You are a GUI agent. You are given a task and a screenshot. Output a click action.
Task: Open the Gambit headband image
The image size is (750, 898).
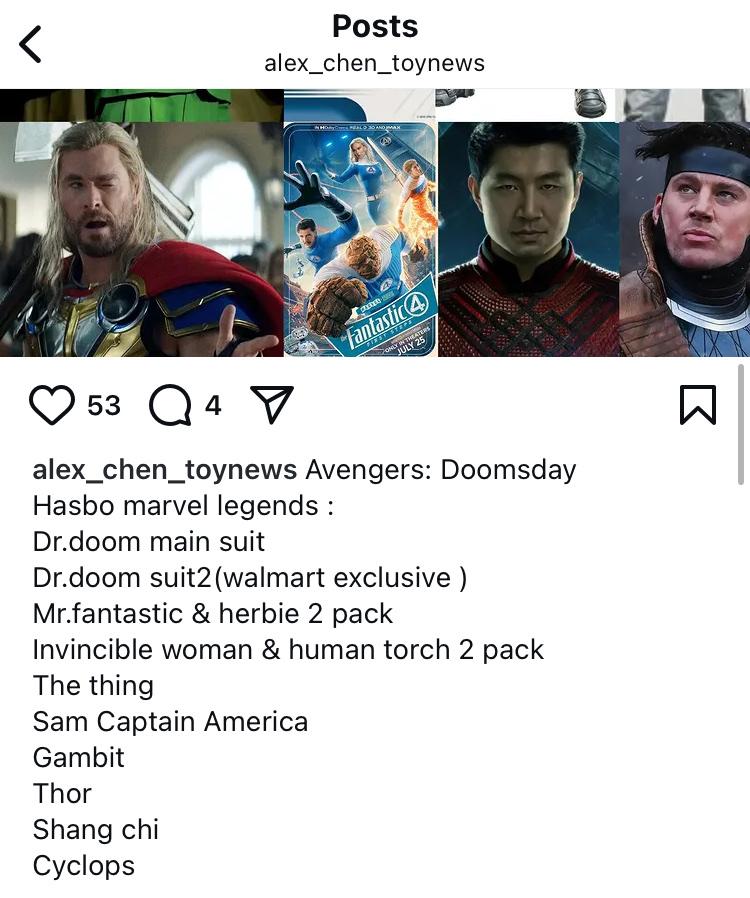[685, 239]
